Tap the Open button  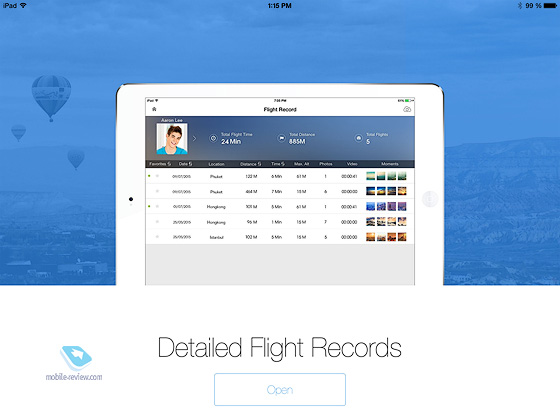[280, 389]
